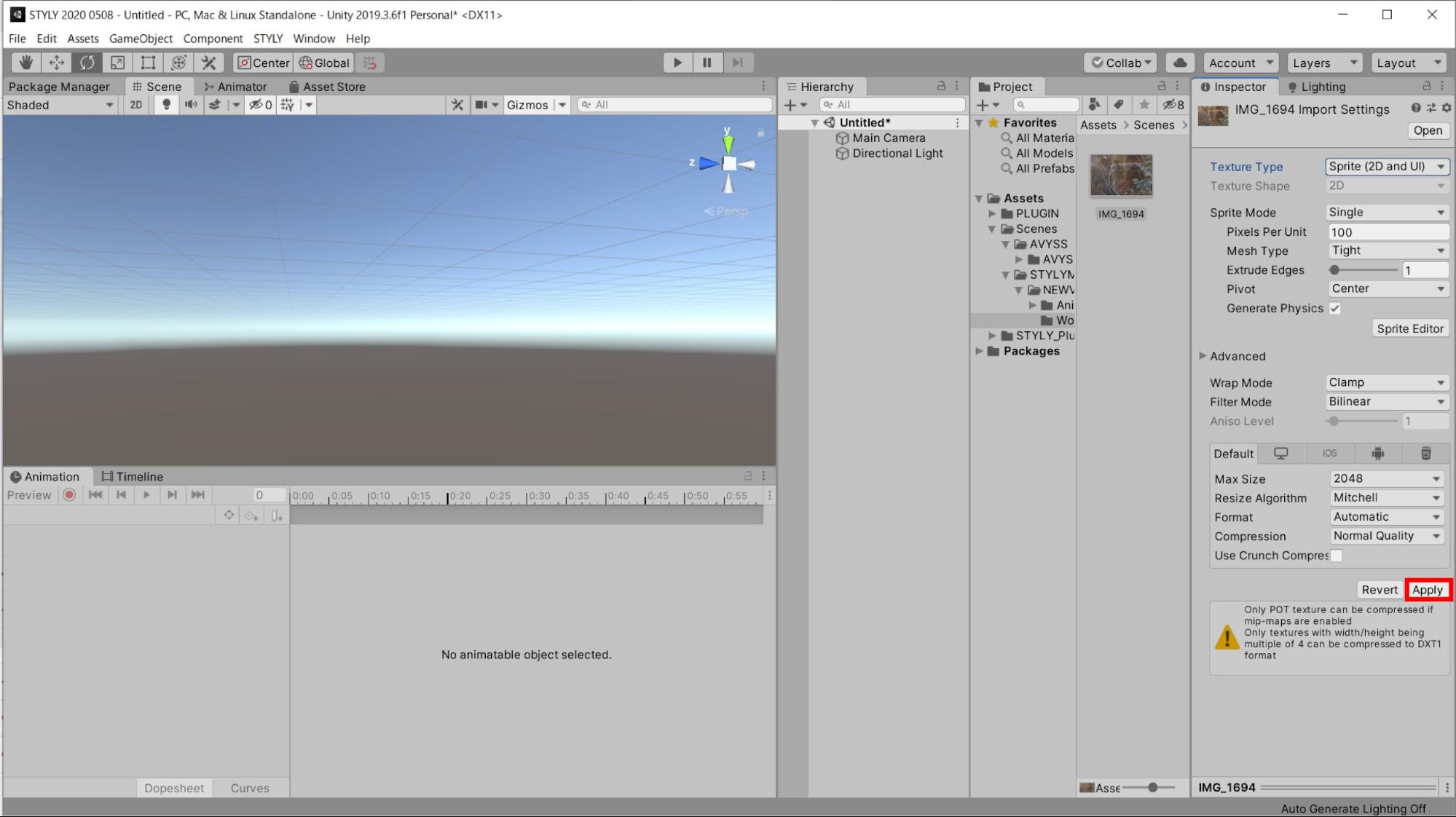Search by label icon in Project
Image resolution: width=1456 pixels, height=817 pixels.
point(1119,105)
